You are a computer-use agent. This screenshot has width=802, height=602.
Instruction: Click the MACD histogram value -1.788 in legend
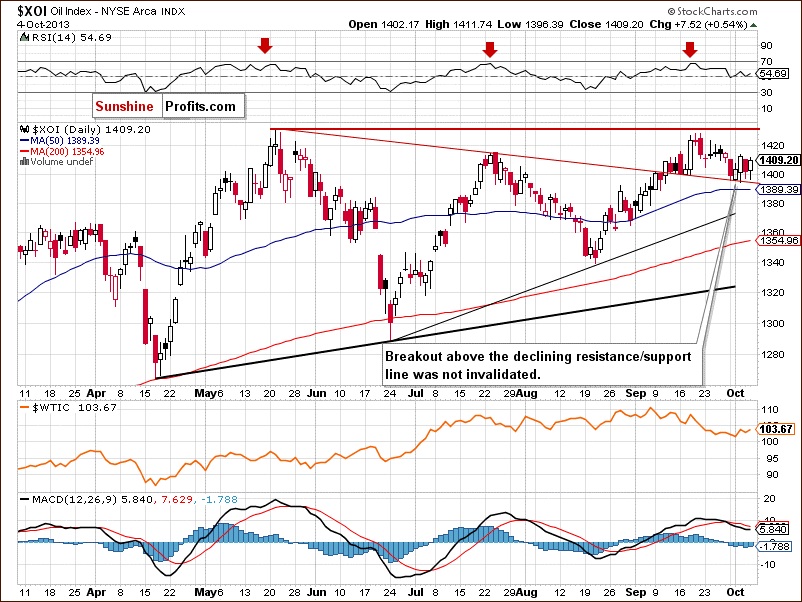click(x=219, y=499)
